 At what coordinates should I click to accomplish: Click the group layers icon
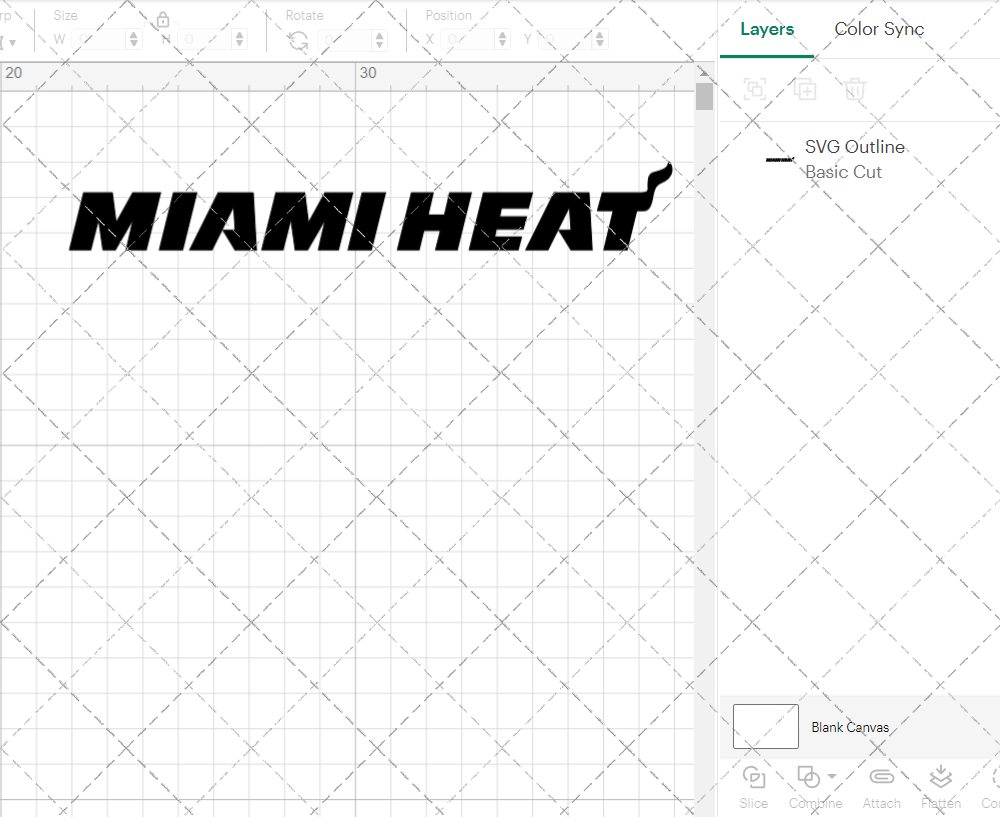(755, 89)
